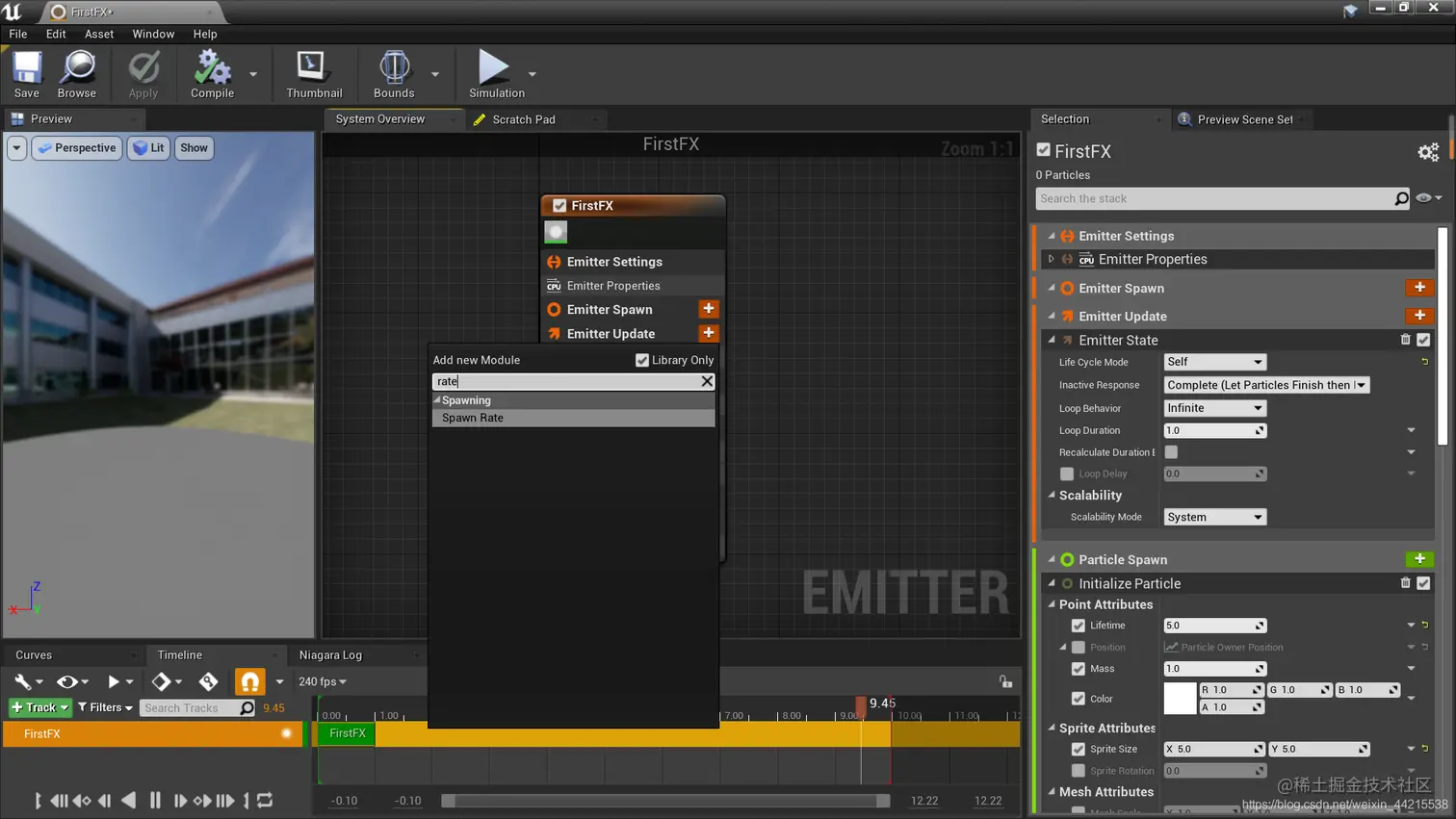
Task: Disable the Emitter State module checkbox
Action: (x=1423, y=340)
